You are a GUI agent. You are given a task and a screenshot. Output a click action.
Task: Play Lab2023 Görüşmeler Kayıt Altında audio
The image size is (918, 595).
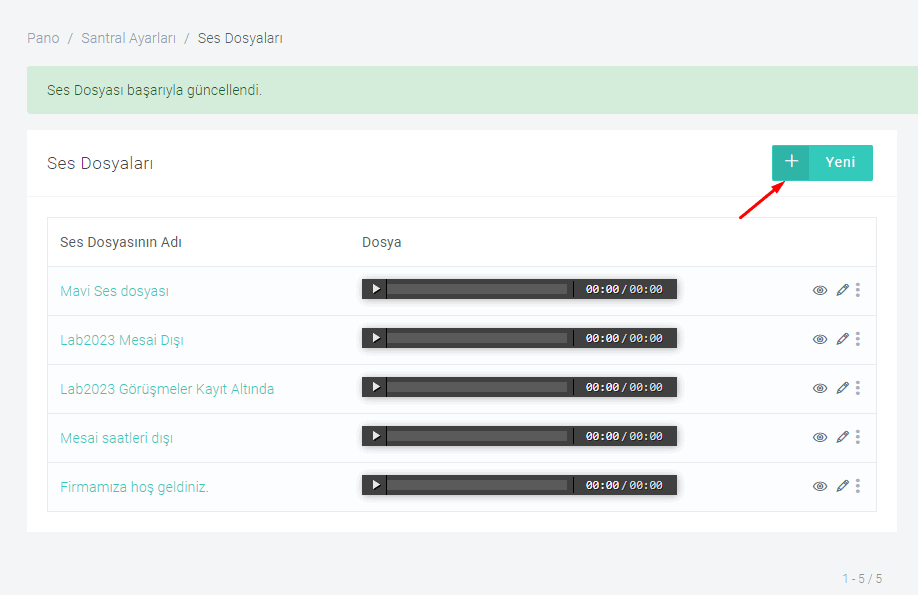click(x=375, y=387)
